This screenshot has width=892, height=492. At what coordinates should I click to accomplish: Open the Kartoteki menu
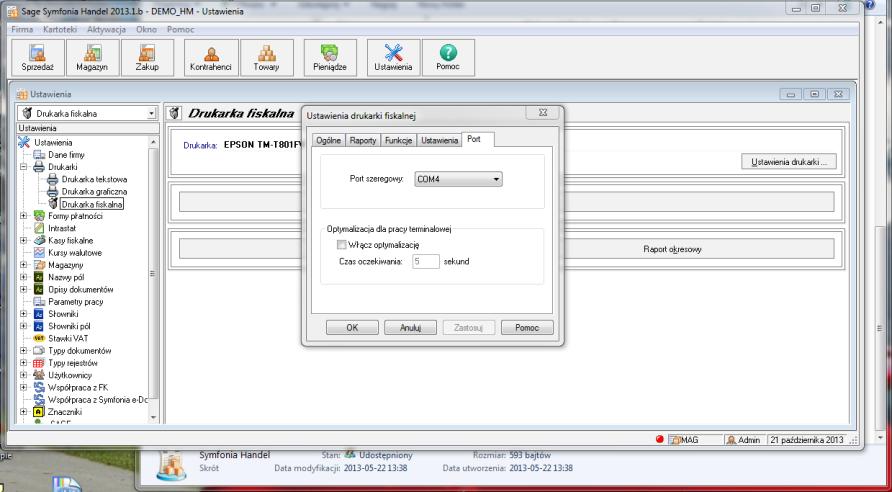[x=60, y=29]
